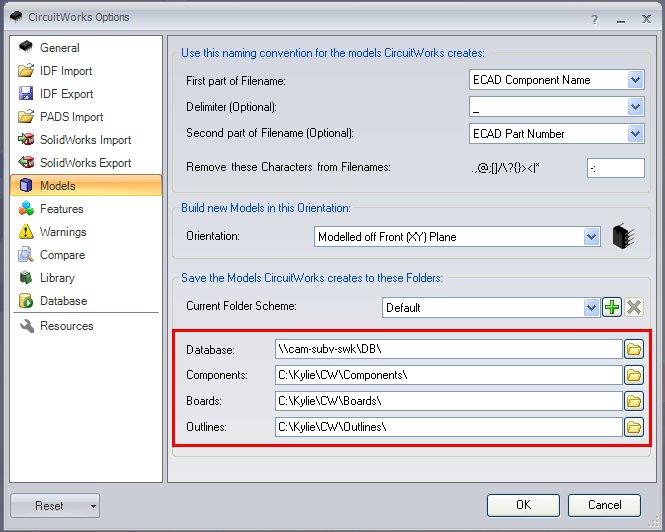Click the Models cube icon
Viewport: 665px width, 532px height.
coord(26,185)
